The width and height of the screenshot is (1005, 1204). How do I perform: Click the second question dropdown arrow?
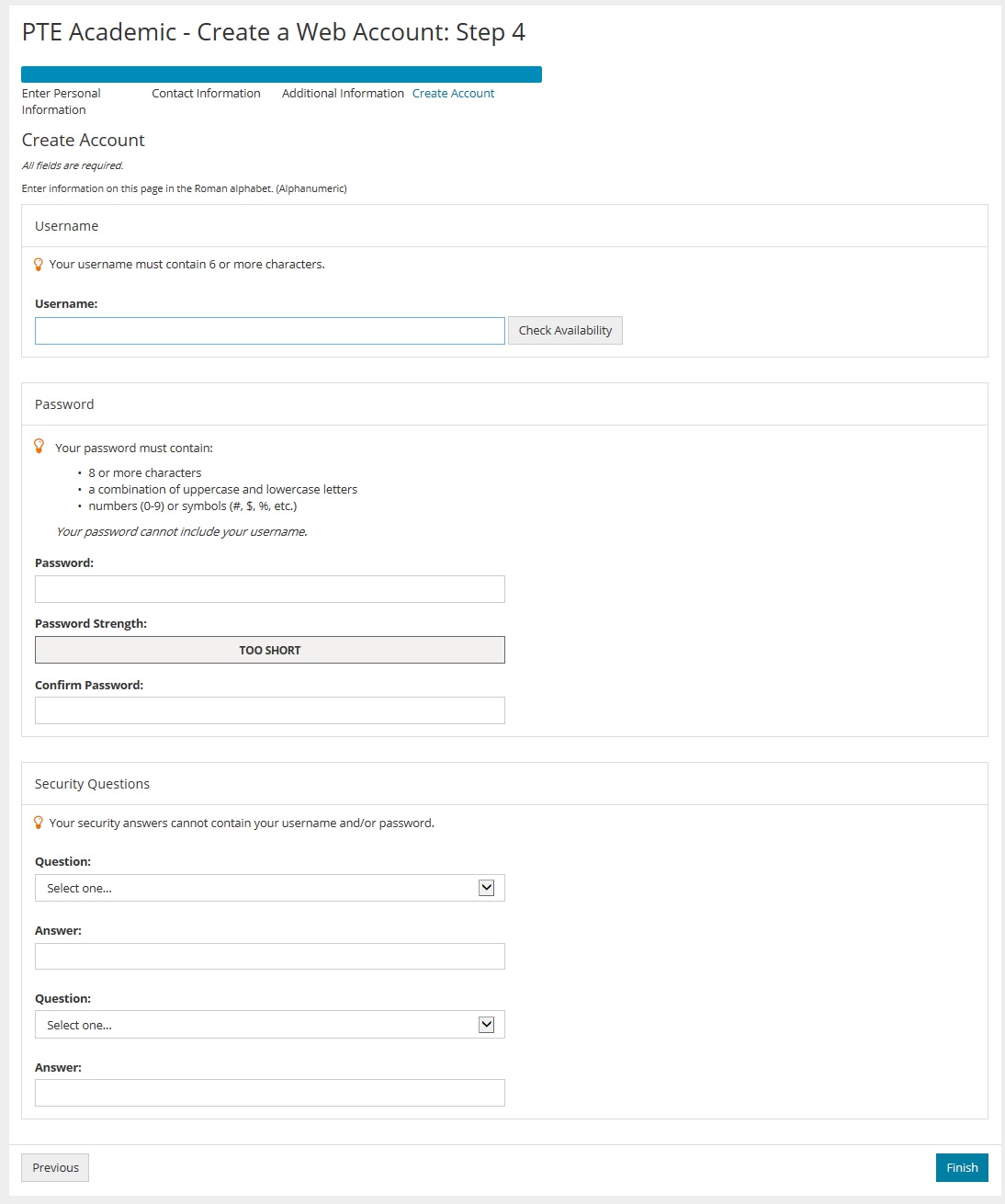coord(487,1025)
